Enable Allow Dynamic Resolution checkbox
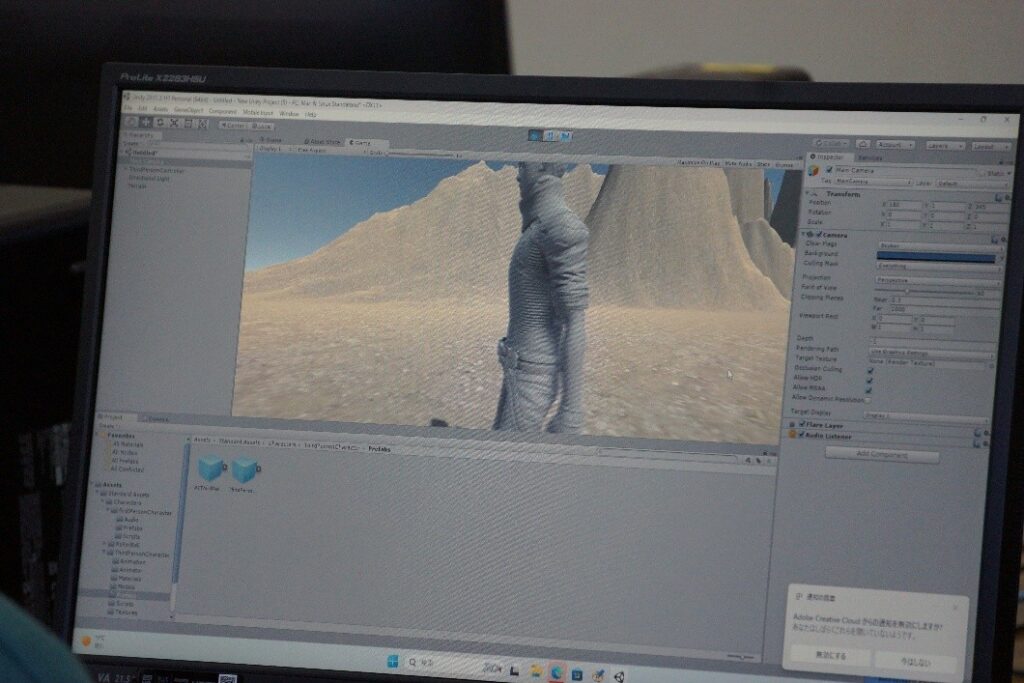The width and height of the screenshot is (1024, 683). point(867,399)
